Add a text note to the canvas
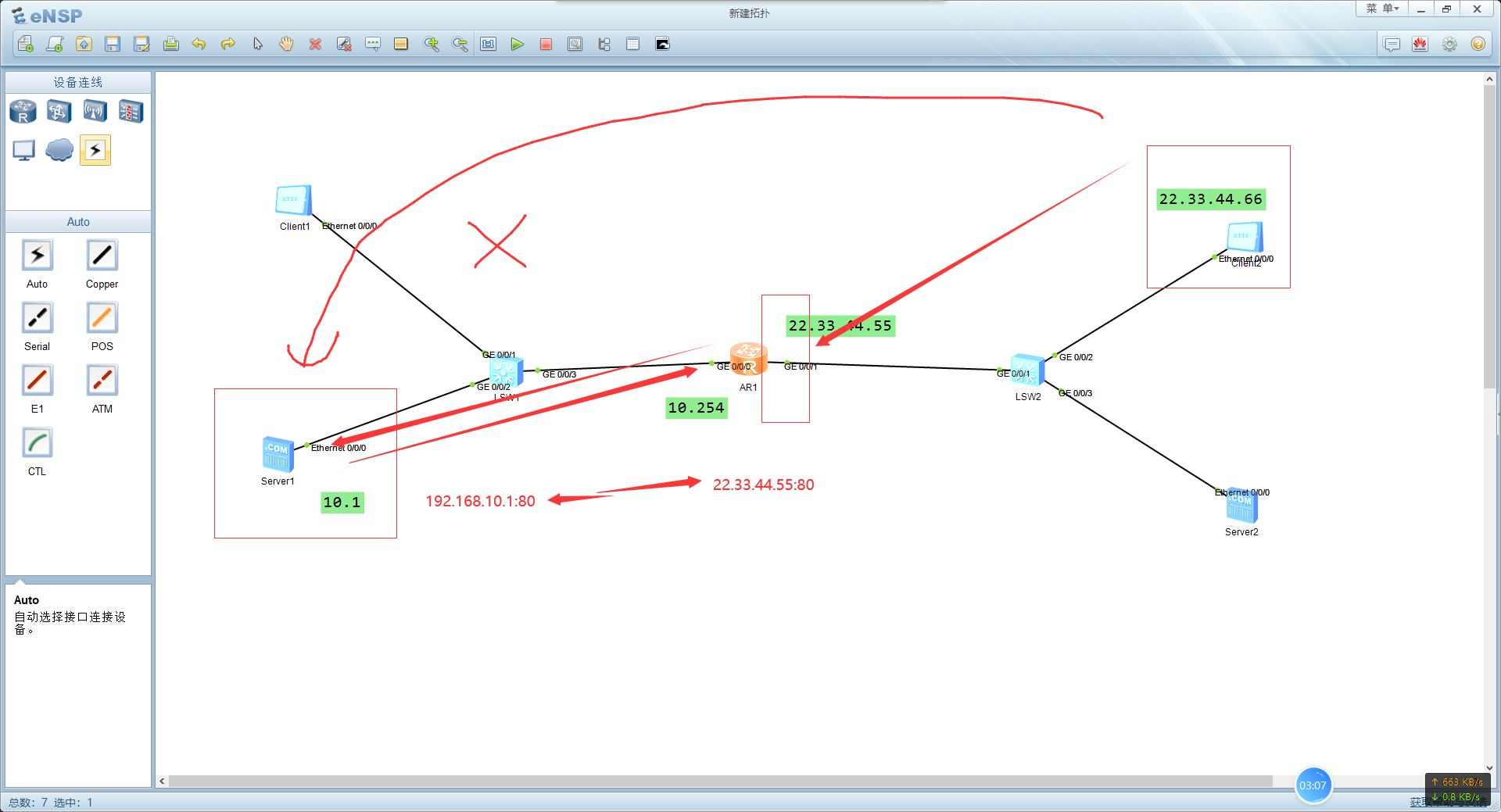 tap(373, 44)
